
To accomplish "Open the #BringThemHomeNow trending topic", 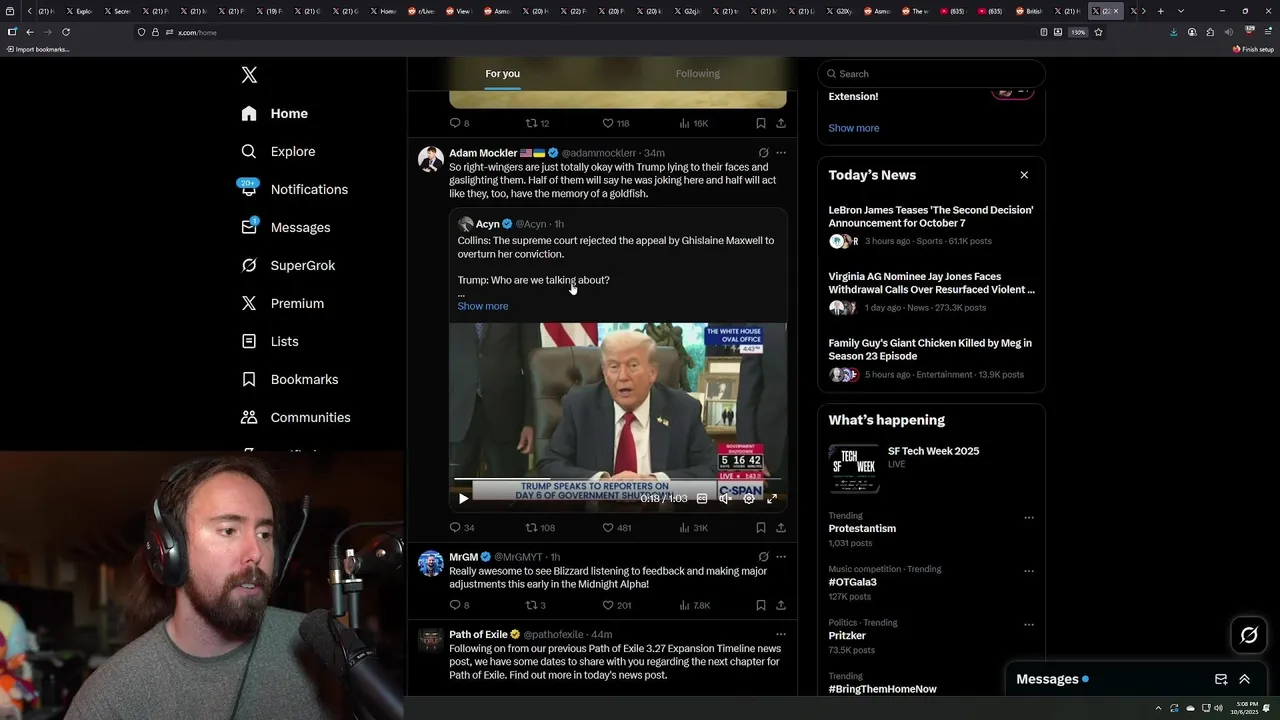I will pyautogui.click(x=882, y=689).
